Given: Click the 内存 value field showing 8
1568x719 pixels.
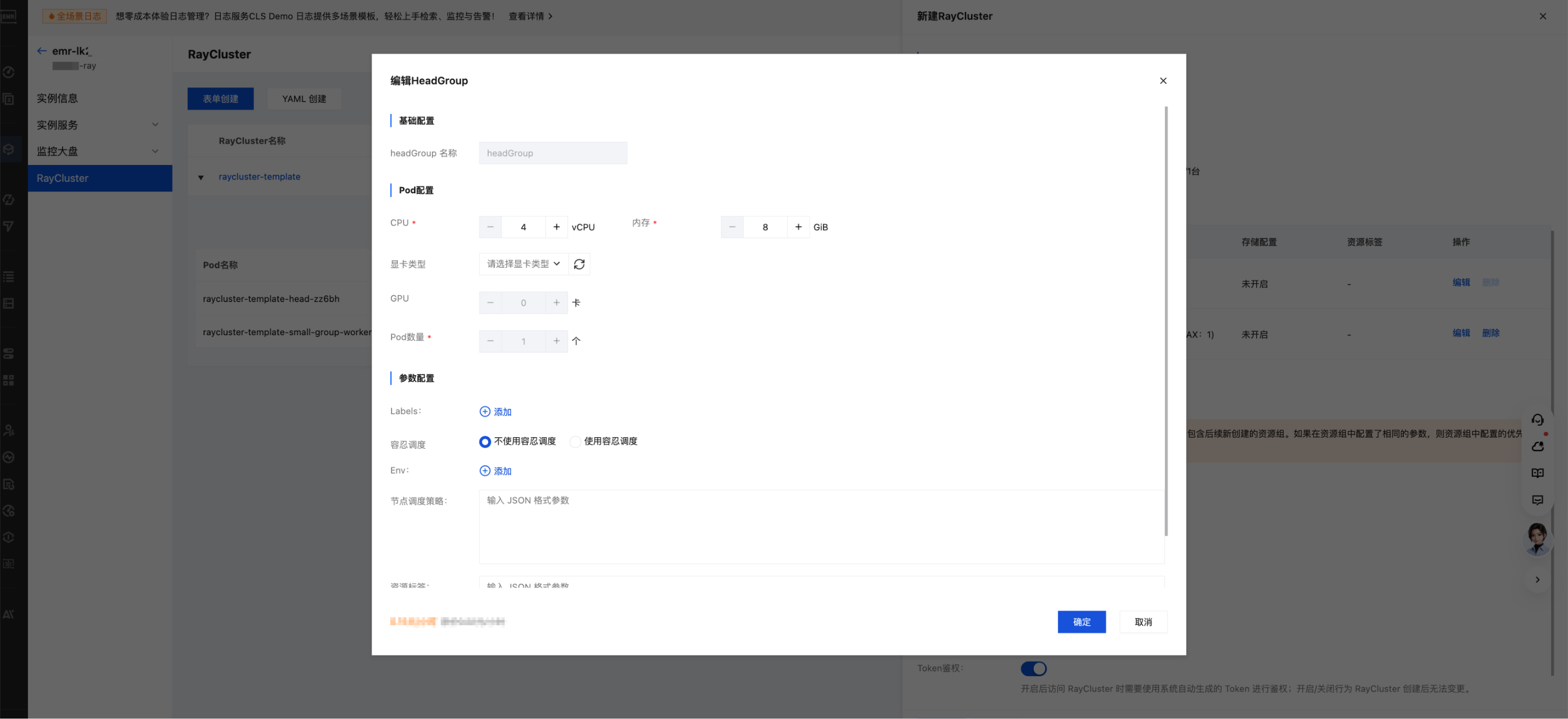Looking at the screenshot, I should (765, 227).
